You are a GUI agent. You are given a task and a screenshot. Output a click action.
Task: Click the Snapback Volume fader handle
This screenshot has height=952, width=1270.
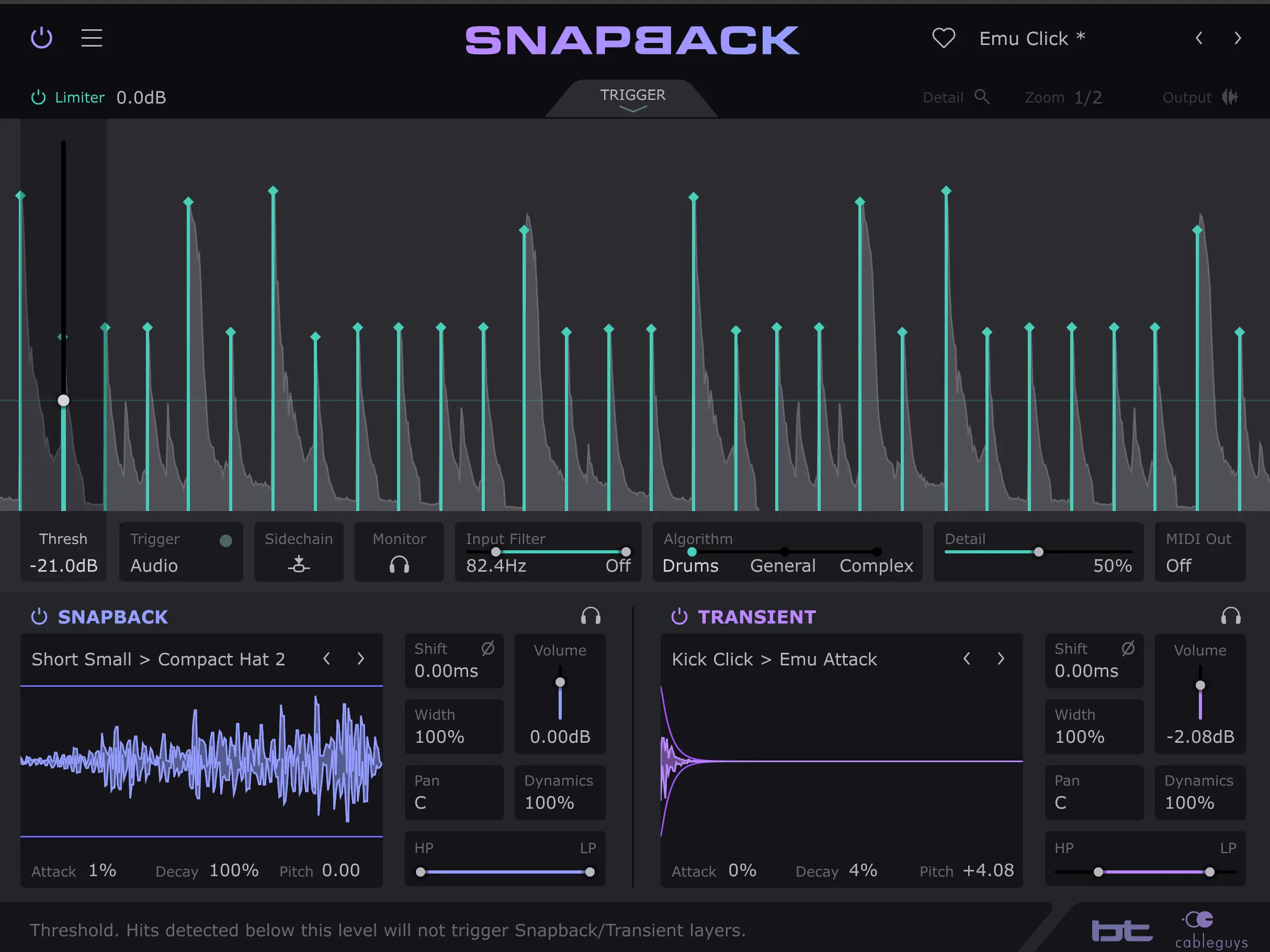click(x=560, y=682)
